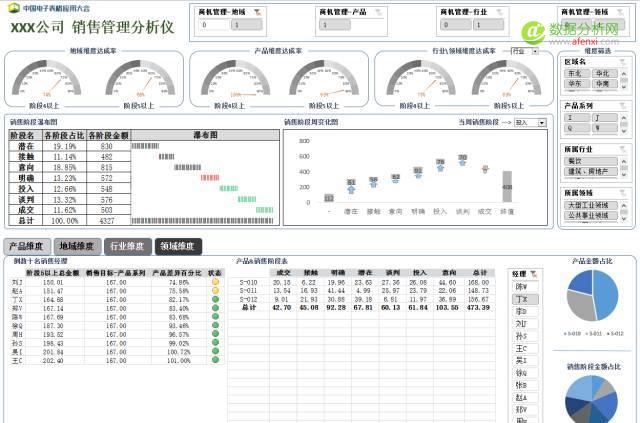Screen dimensions: 640x423
Task: Toggle value 0 in 商机管理-行业 slicer
Action: pyautogui.click(x=456, y=25)
